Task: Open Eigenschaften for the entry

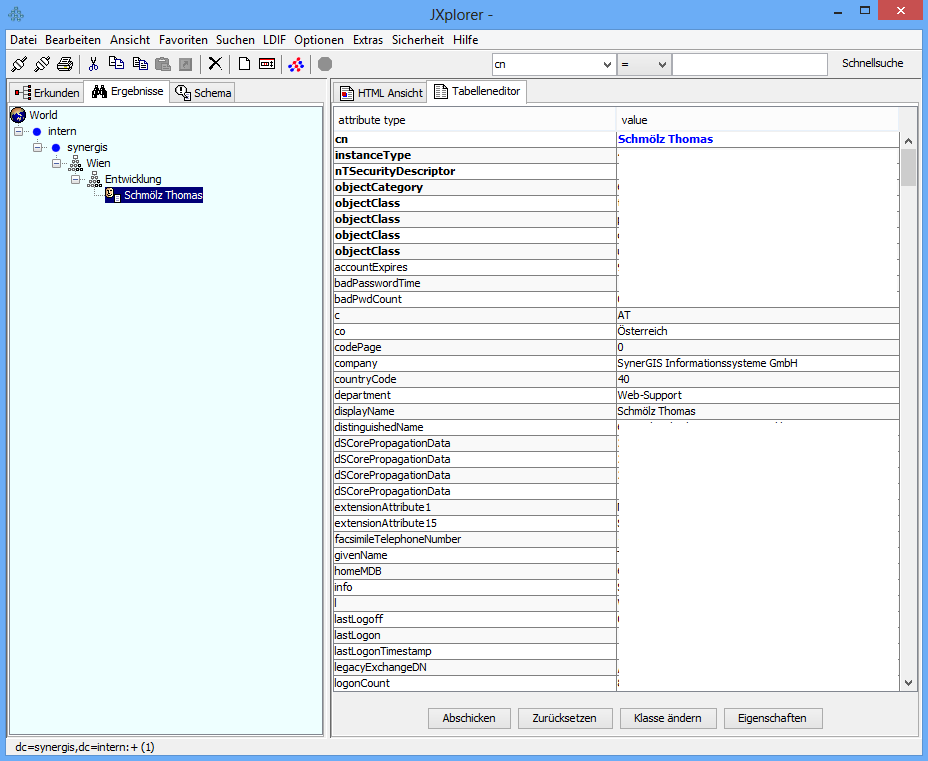Action: click(772, 718)
